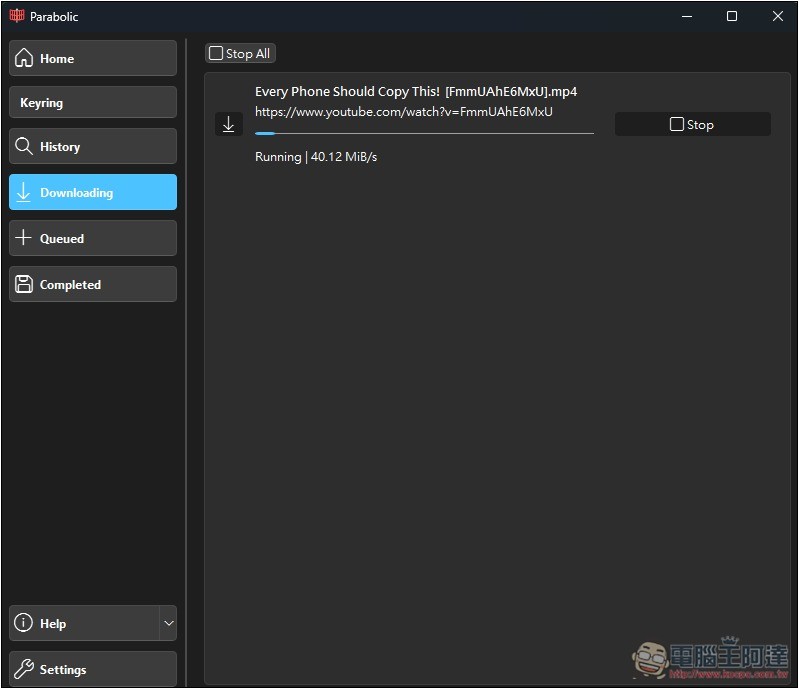Switch to the Queued downloads page
Image resolution: width=799 pixels, height=689 pixels.
(x=92, y=239)
